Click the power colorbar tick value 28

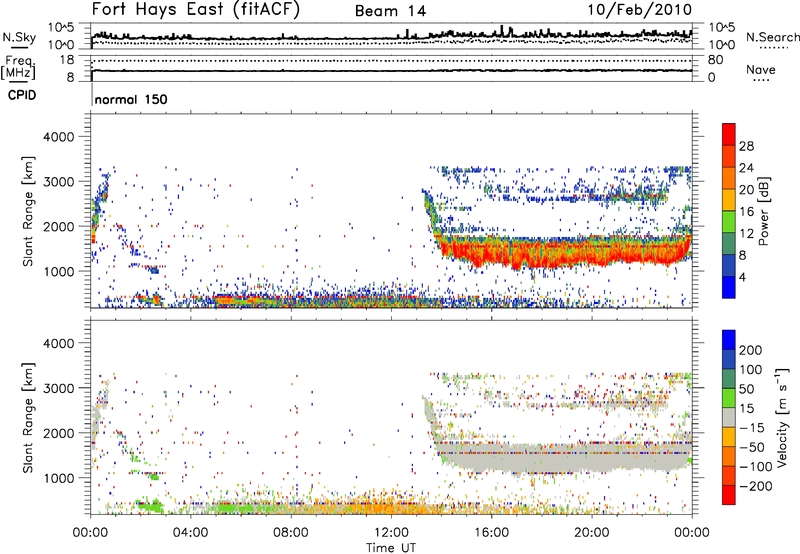tap(746, 146)
